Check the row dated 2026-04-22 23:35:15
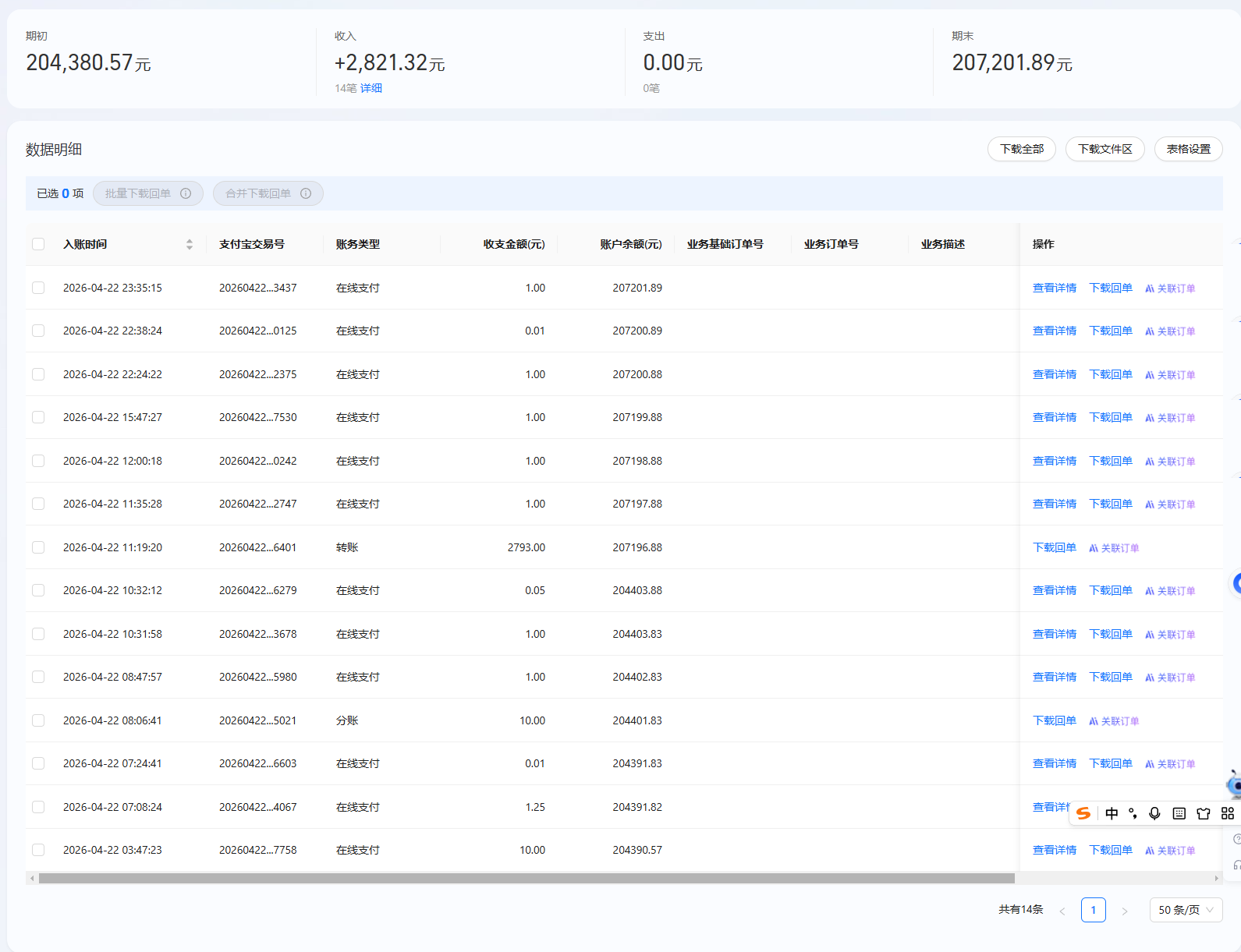 pos(38,288)
